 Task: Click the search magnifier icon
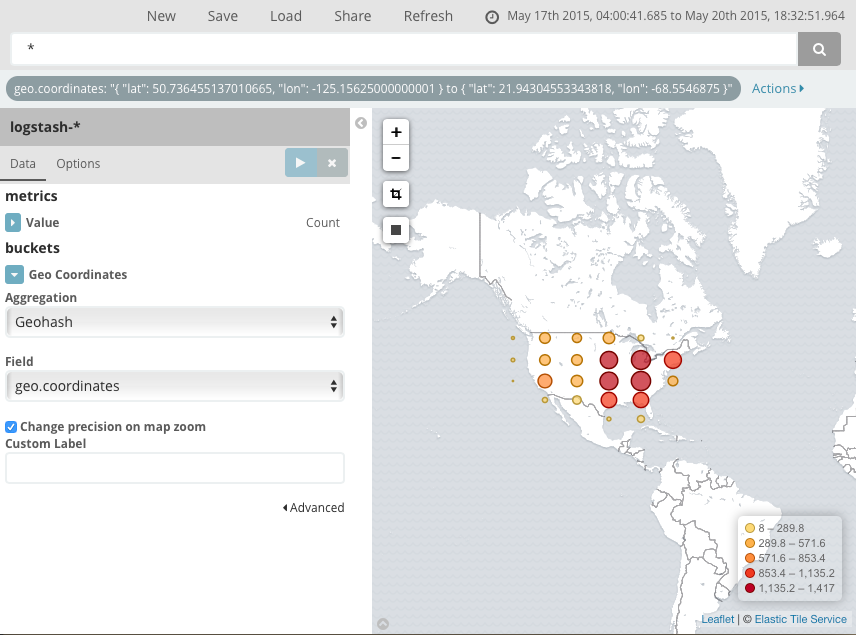819,48
